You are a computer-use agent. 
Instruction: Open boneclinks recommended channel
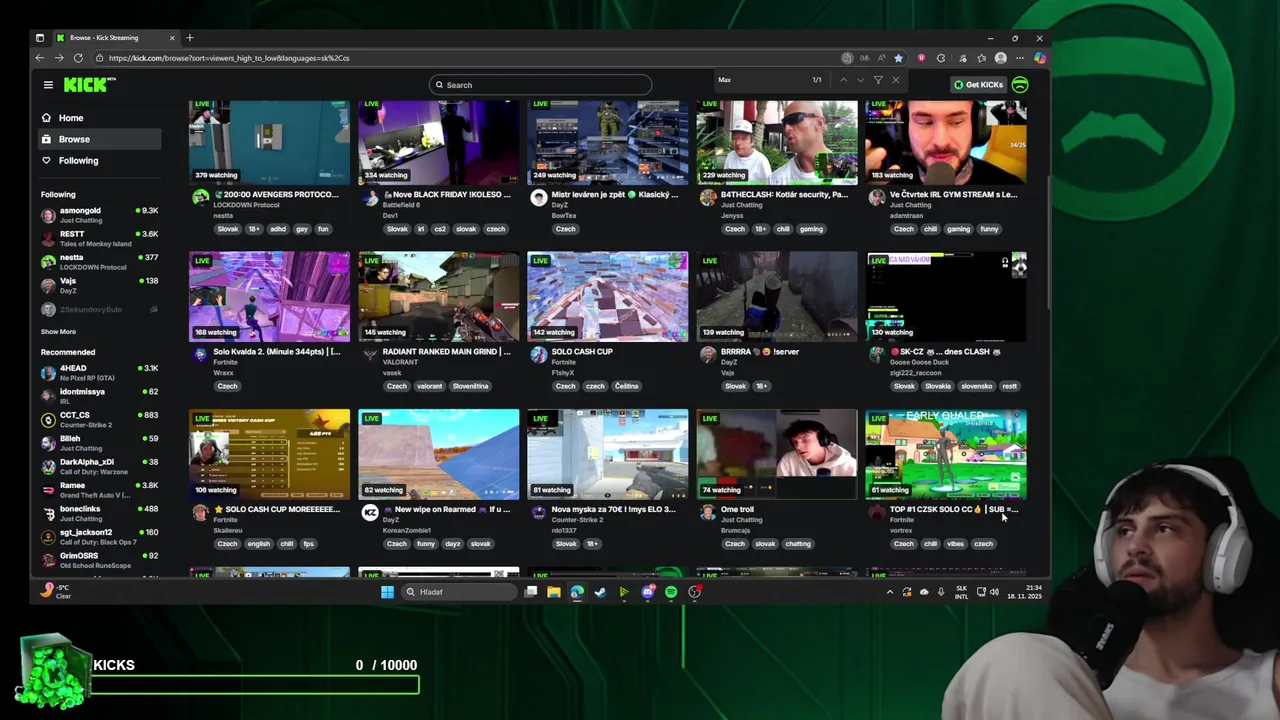(x=100, y=513)
